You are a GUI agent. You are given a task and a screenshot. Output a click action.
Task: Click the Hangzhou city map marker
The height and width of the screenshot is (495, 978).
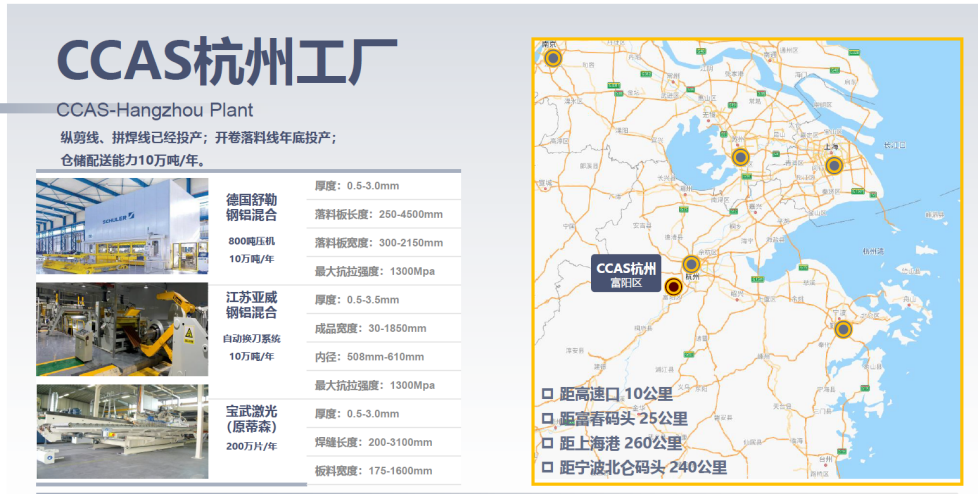tap(691, 264)
